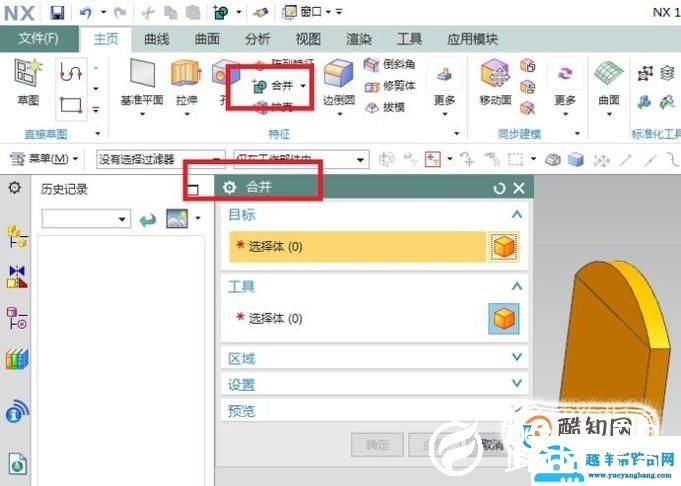
Task: Open the 菜单(M) menu button
Action: pos(43,159)
